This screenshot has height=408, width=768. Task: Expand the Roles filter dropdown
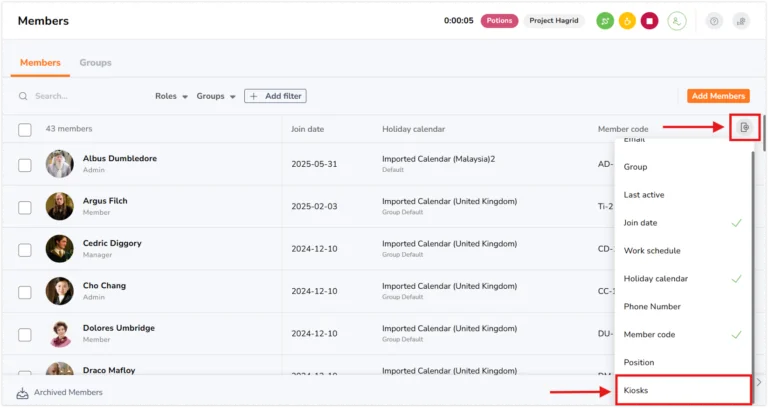click(171, 96)
